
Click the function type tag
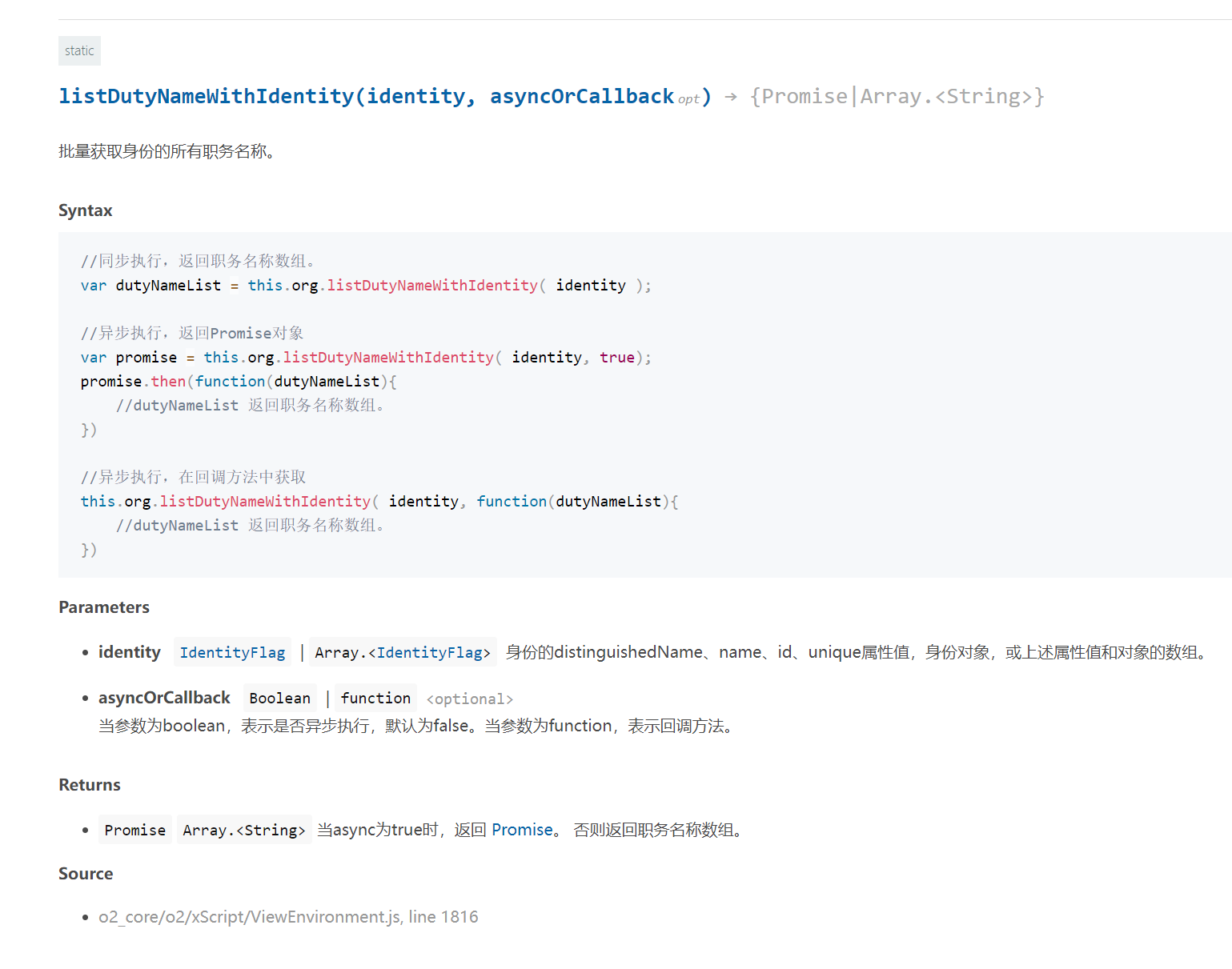click(375, 699)
